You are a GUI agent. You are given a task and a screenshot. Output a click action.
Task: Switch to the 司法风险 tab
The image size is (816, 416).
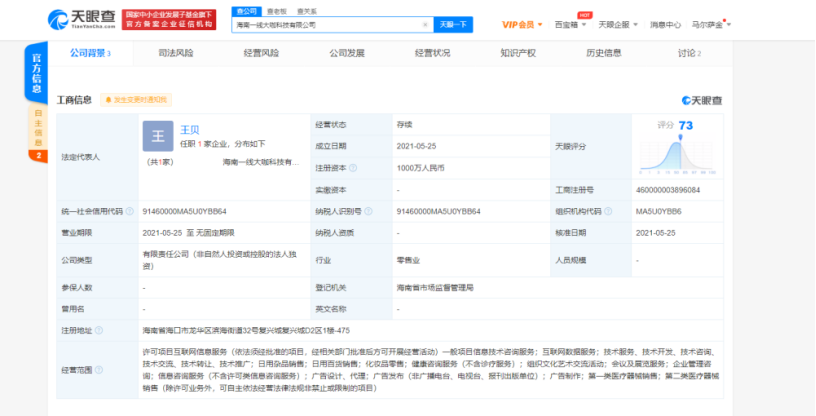coord(176,53)
